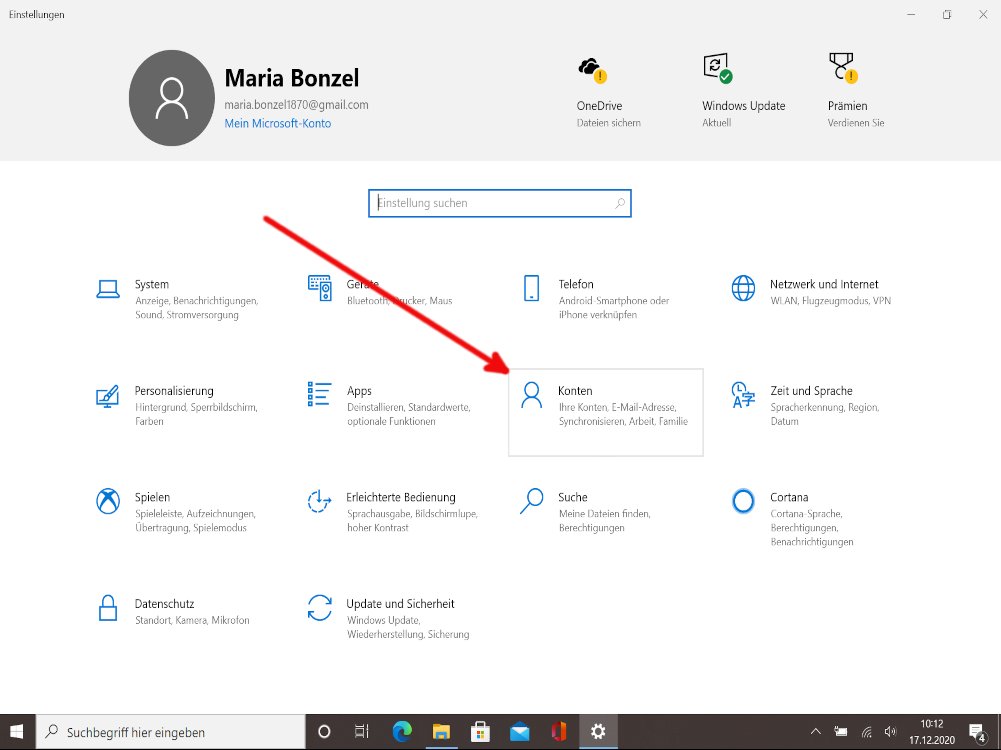This screenshot has height=750, width=1001.
Task: Open the Personalisierung settings
Action: [174, 392]
